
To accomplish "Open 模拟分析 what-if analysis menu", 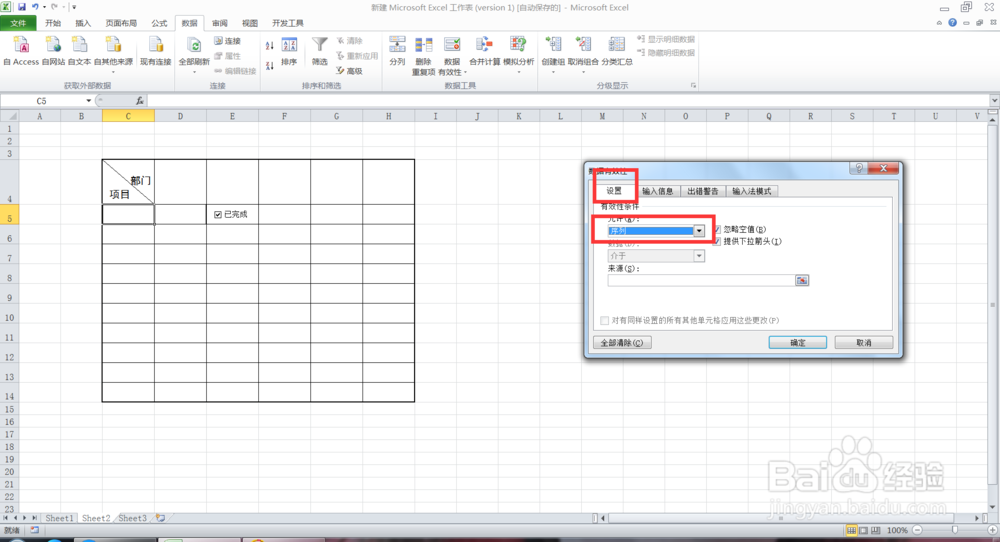I will (x=518, y=54).
